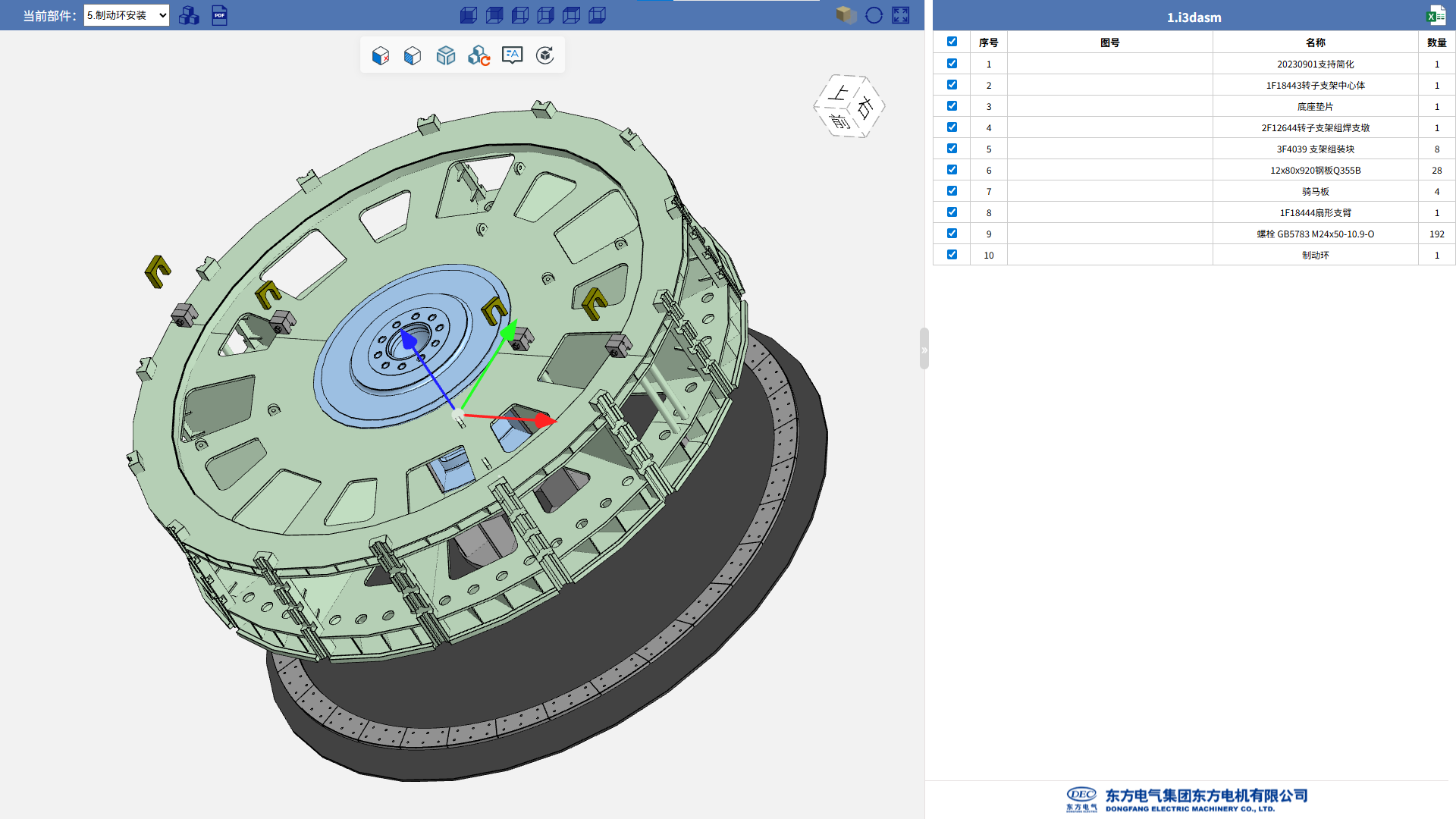Viewport: 1456px width, 819px height.
Task: Uncheck row 5 3F4039 支架组装块 checkbox
Action: coord(952,149)
